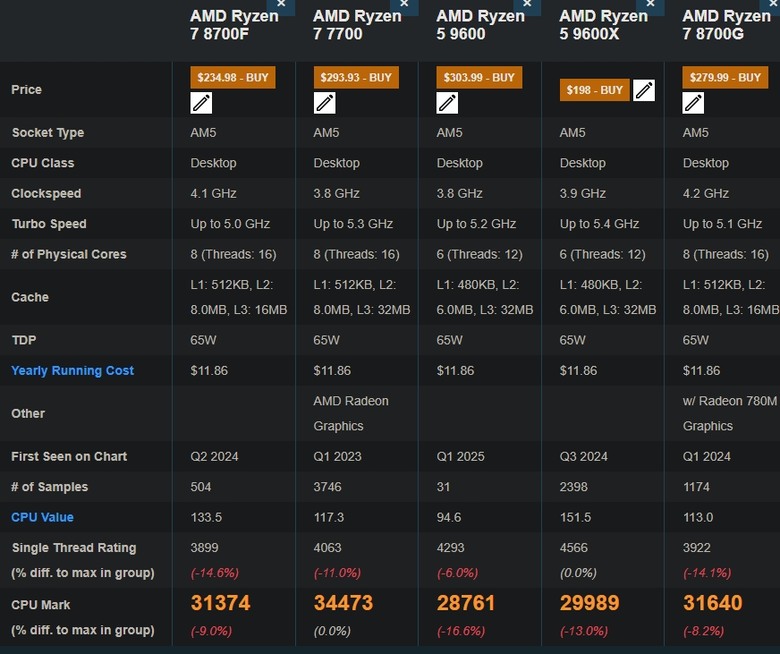The height and width of the screenshot is (654, 780).
Task: Select the (-14.6%) single thread difference
Action: [214, 573]
